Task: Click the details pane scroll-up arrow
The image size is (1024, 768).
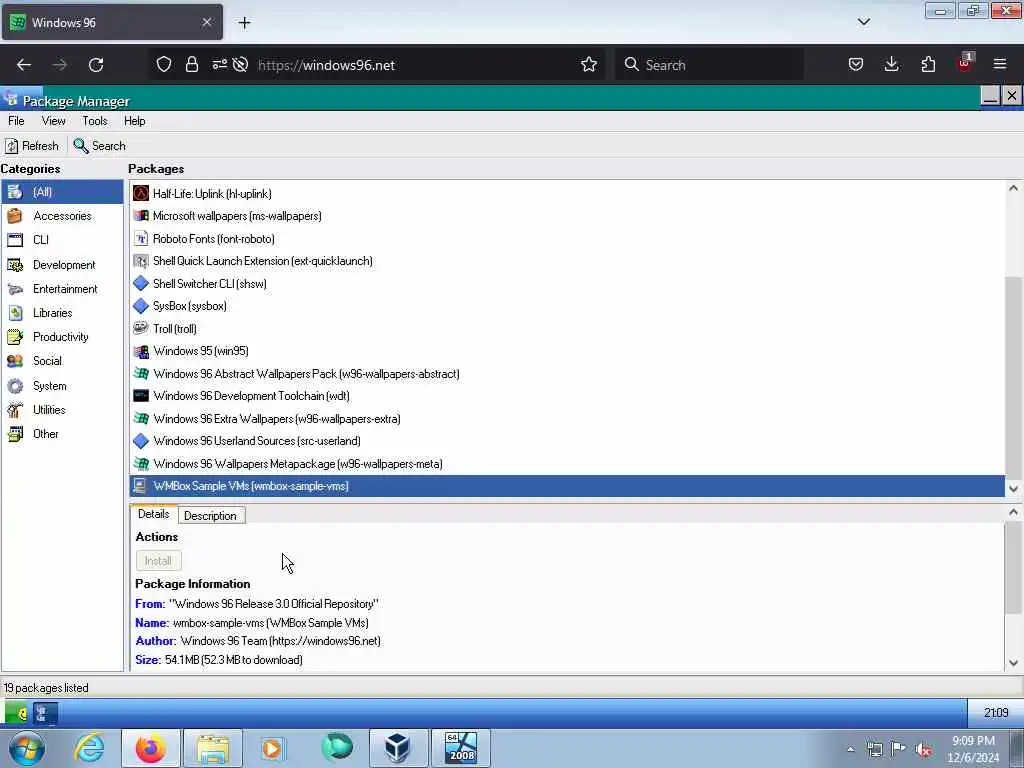Action: (x=1014, y=512)
